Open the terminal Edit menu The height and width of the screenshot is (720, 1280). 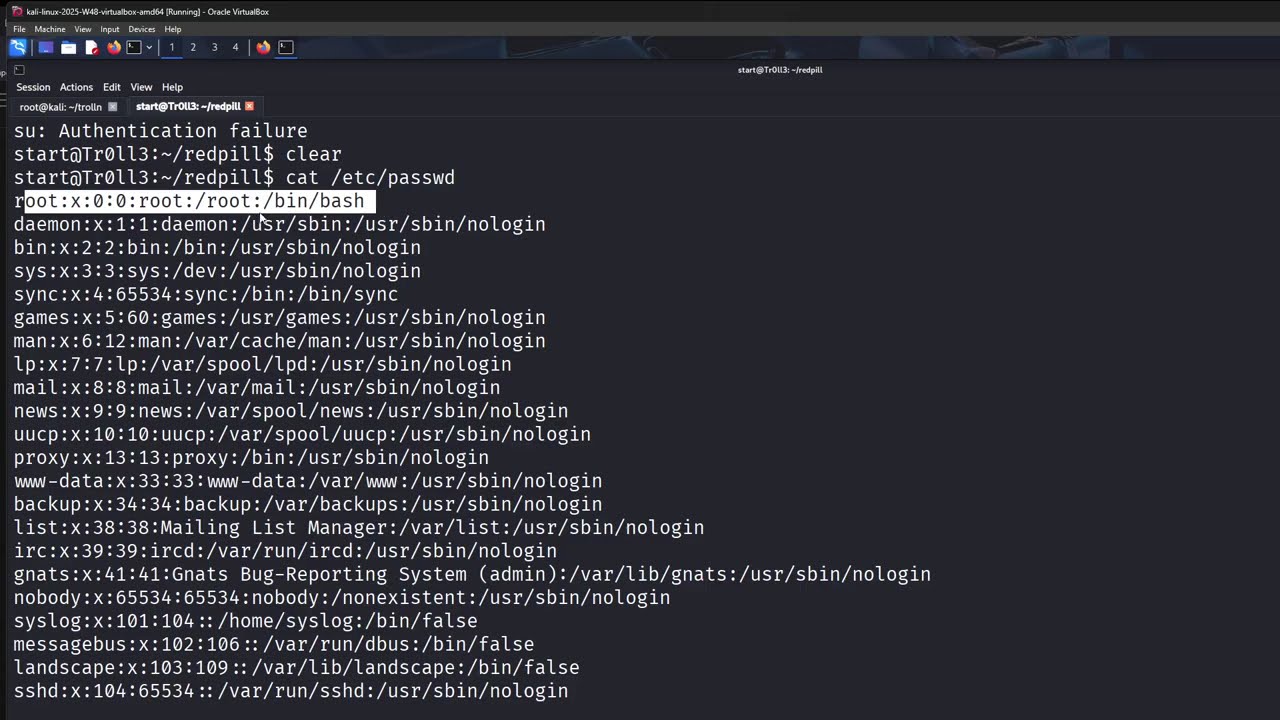coord(112,87)
